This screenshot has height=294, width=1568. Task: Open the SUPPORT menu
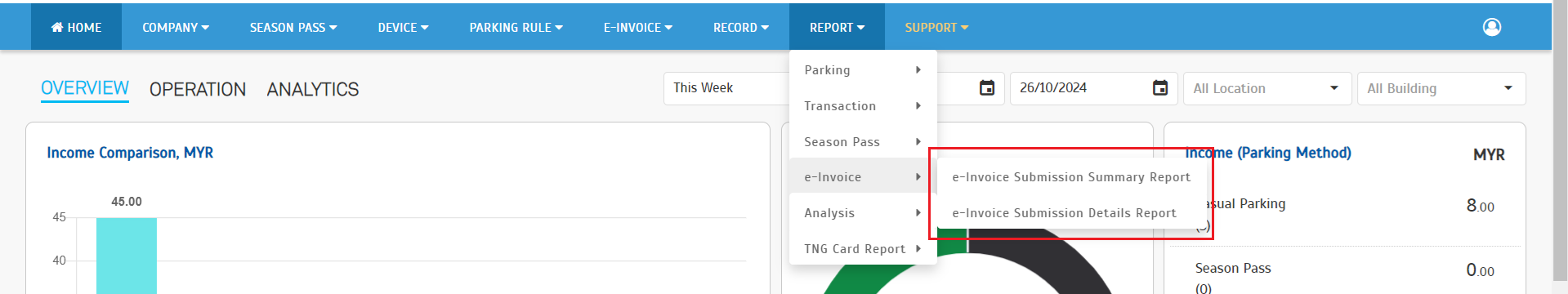[936, 27]
